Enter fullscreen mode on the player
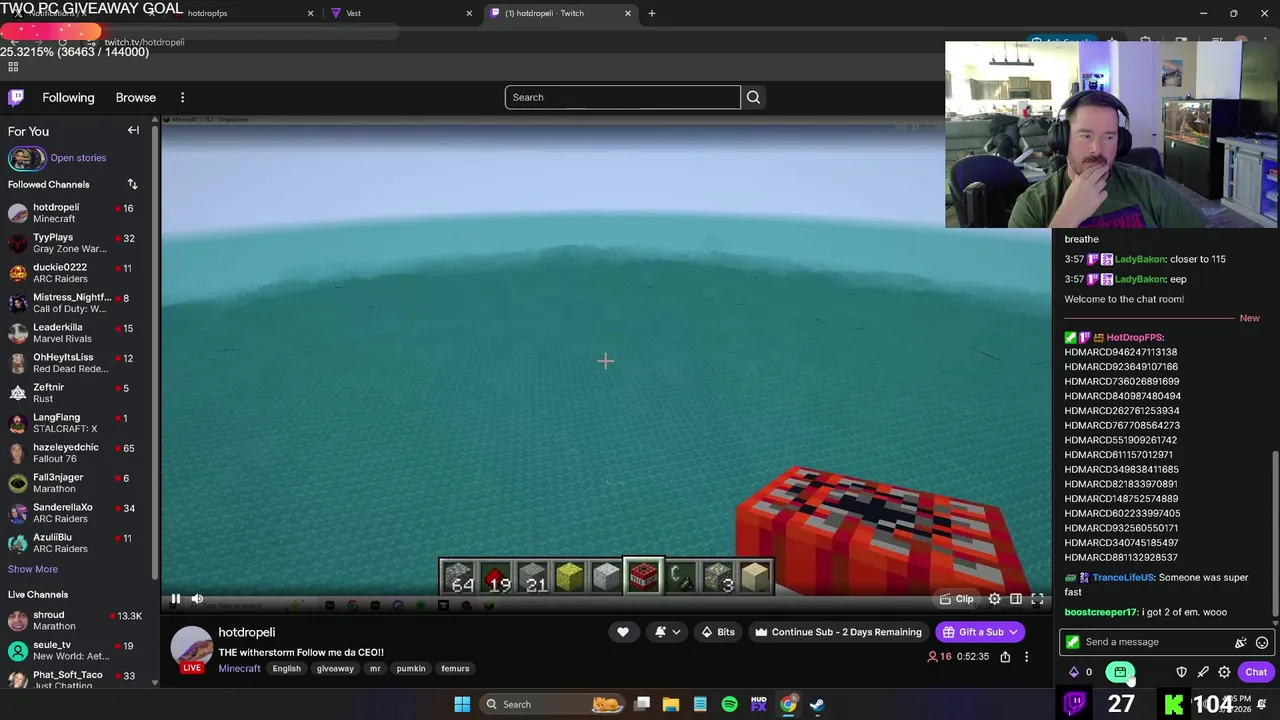Image resolution: width=1280 pixels, height=720 pixels. (1037, 599)
